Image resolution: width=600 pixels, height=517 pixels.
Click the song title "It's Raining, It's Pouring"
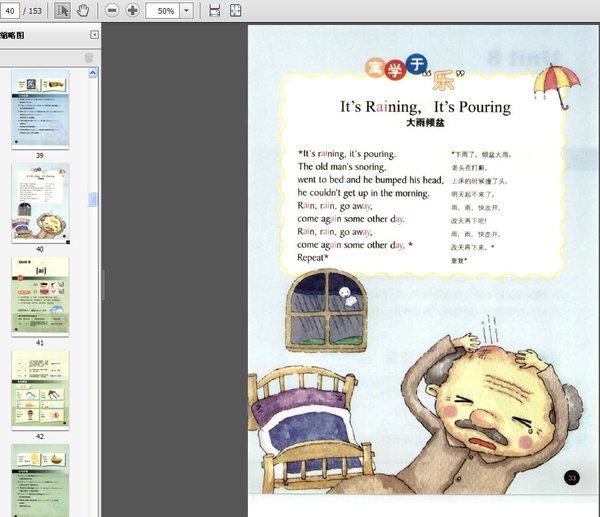click(x=425, y=107)
